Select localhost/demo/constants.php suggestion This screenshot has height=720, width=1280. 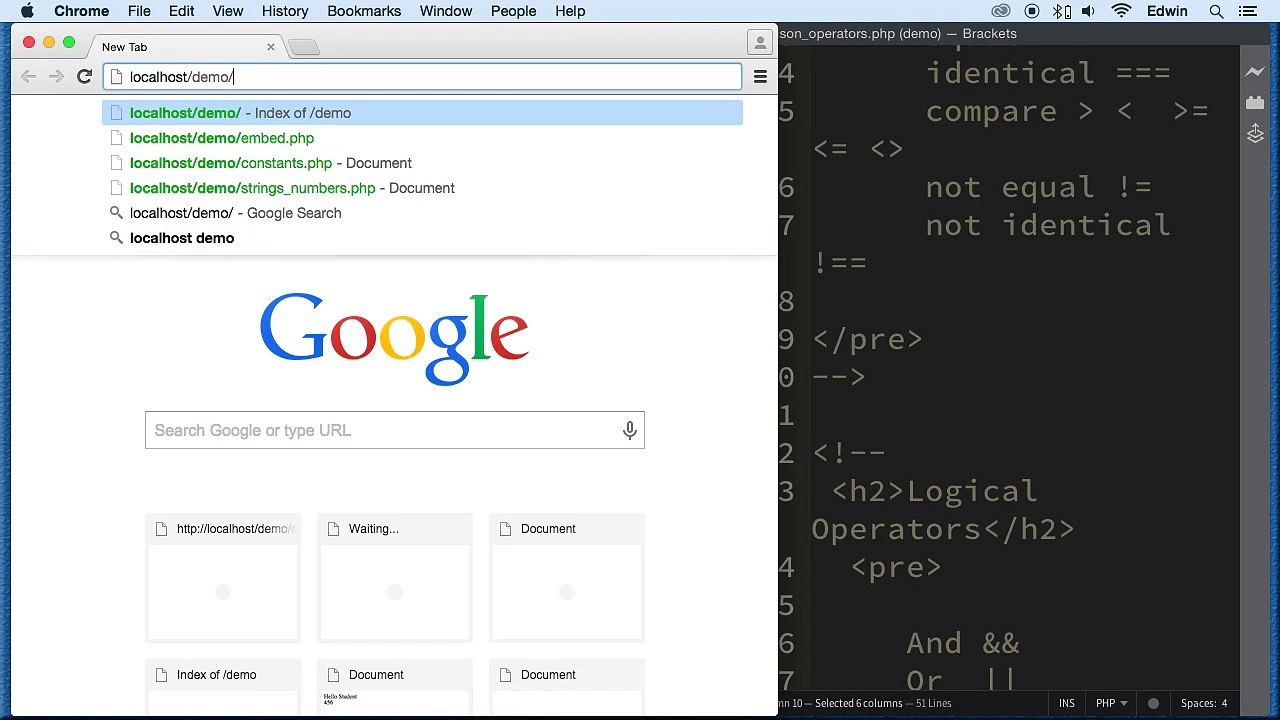pyautogui.click(x=422, y=163)
